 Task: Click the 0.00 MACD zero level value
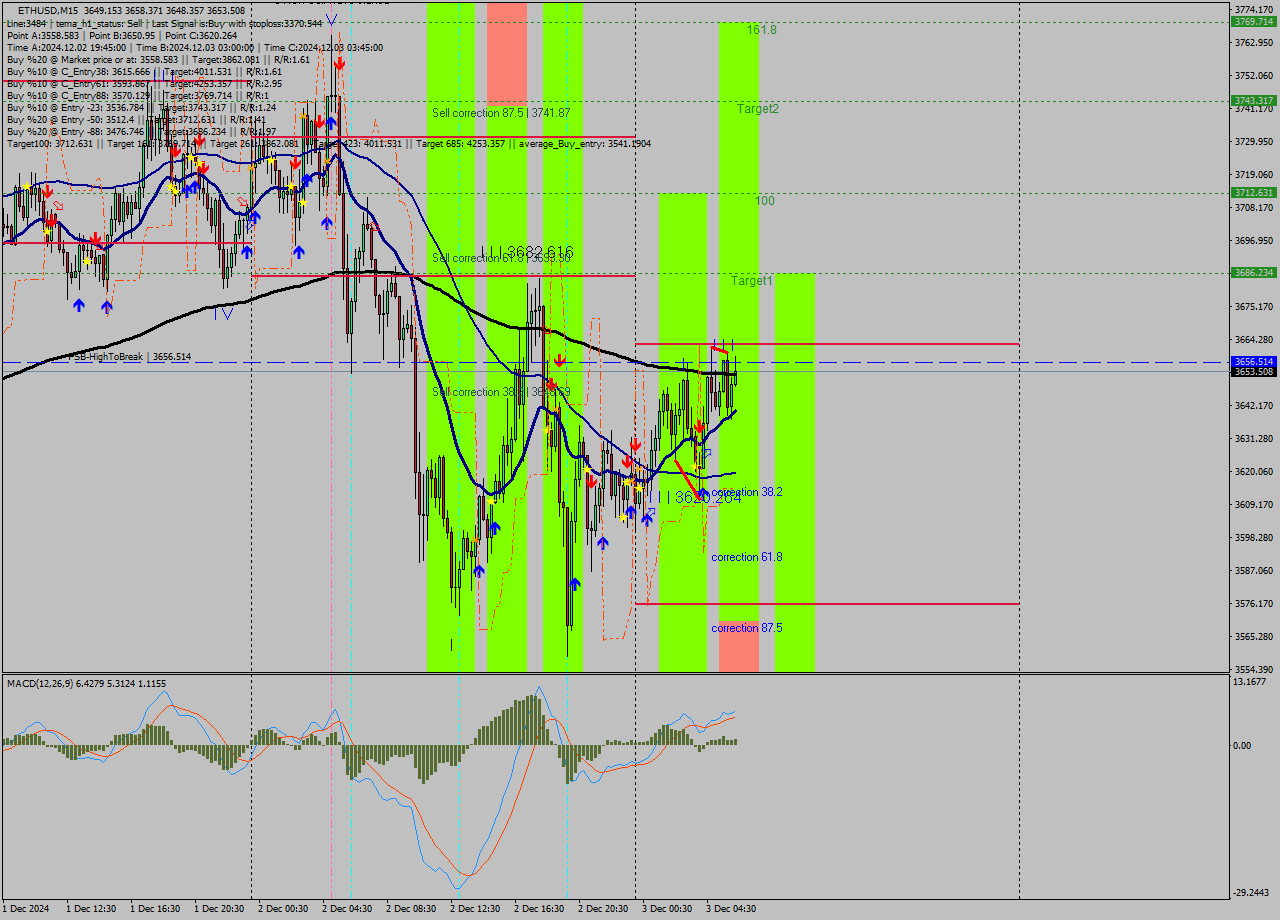tap(1243, 745)
